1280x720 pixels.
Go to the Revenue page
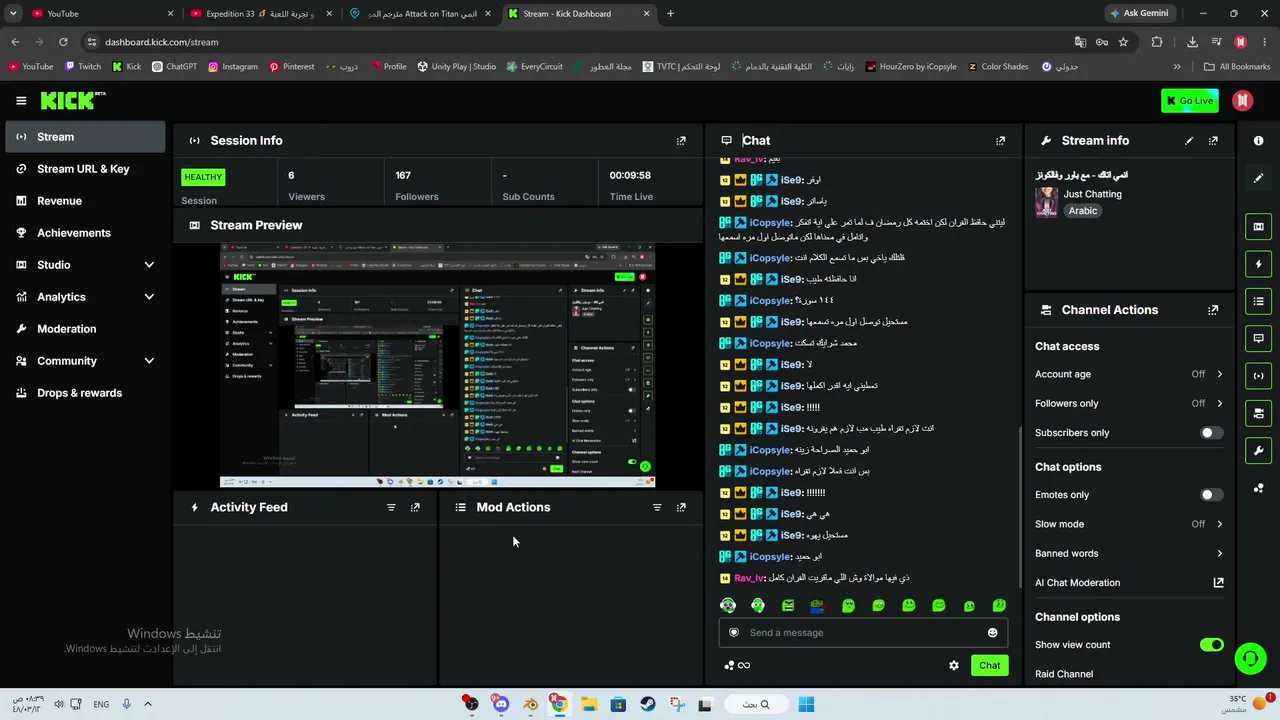85,201
